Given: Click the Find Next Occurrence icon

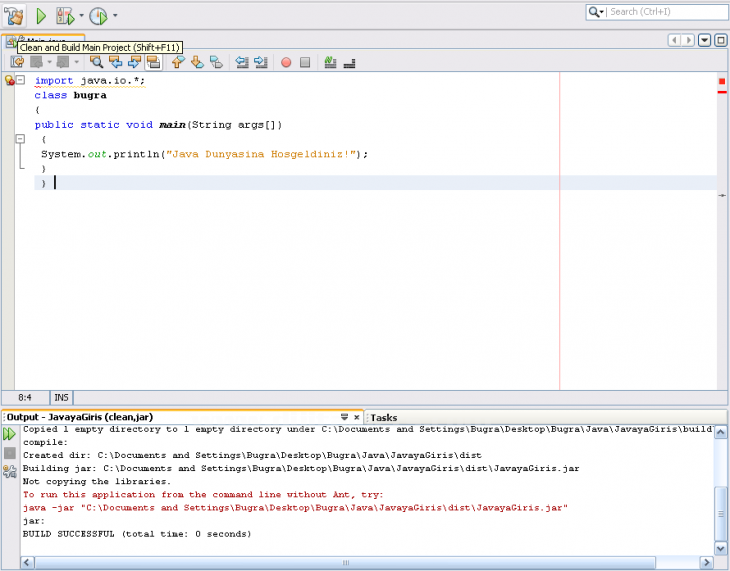Looking at the screenshot, I should 135,62.
